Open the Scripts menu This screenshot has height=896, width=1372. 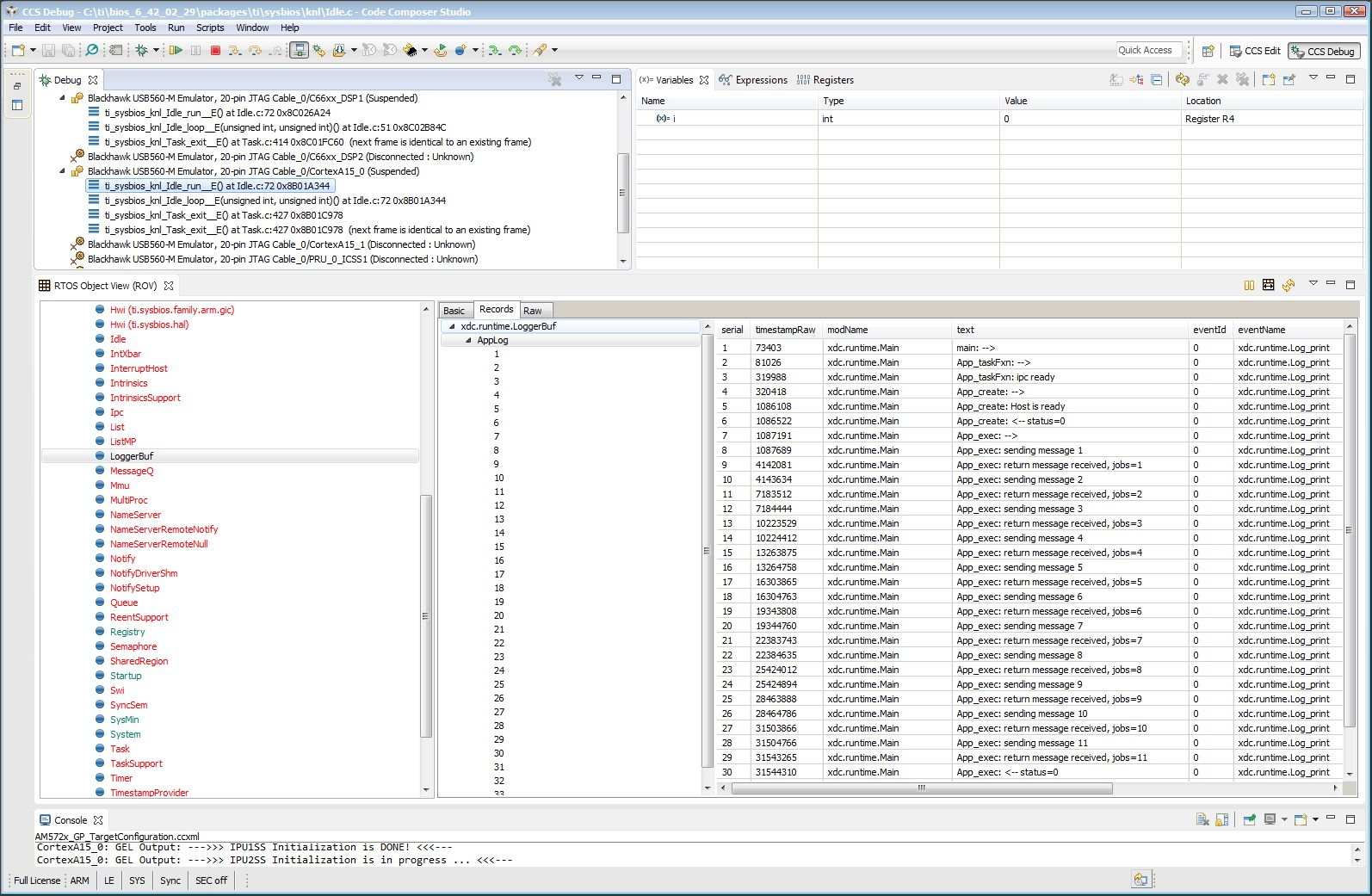tap(210, 28)
